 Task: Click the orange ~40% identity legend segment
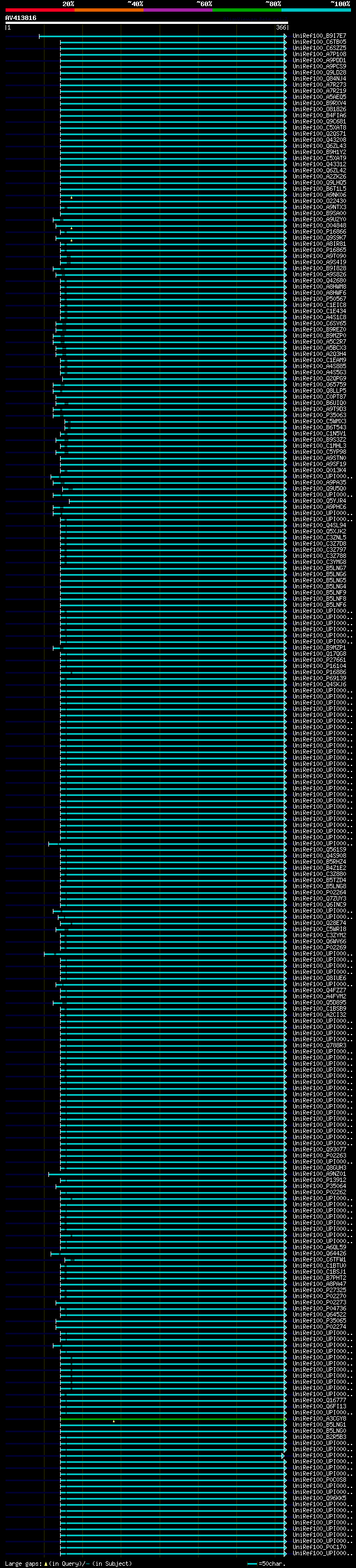pyautogui.click(x=109, y=10)
